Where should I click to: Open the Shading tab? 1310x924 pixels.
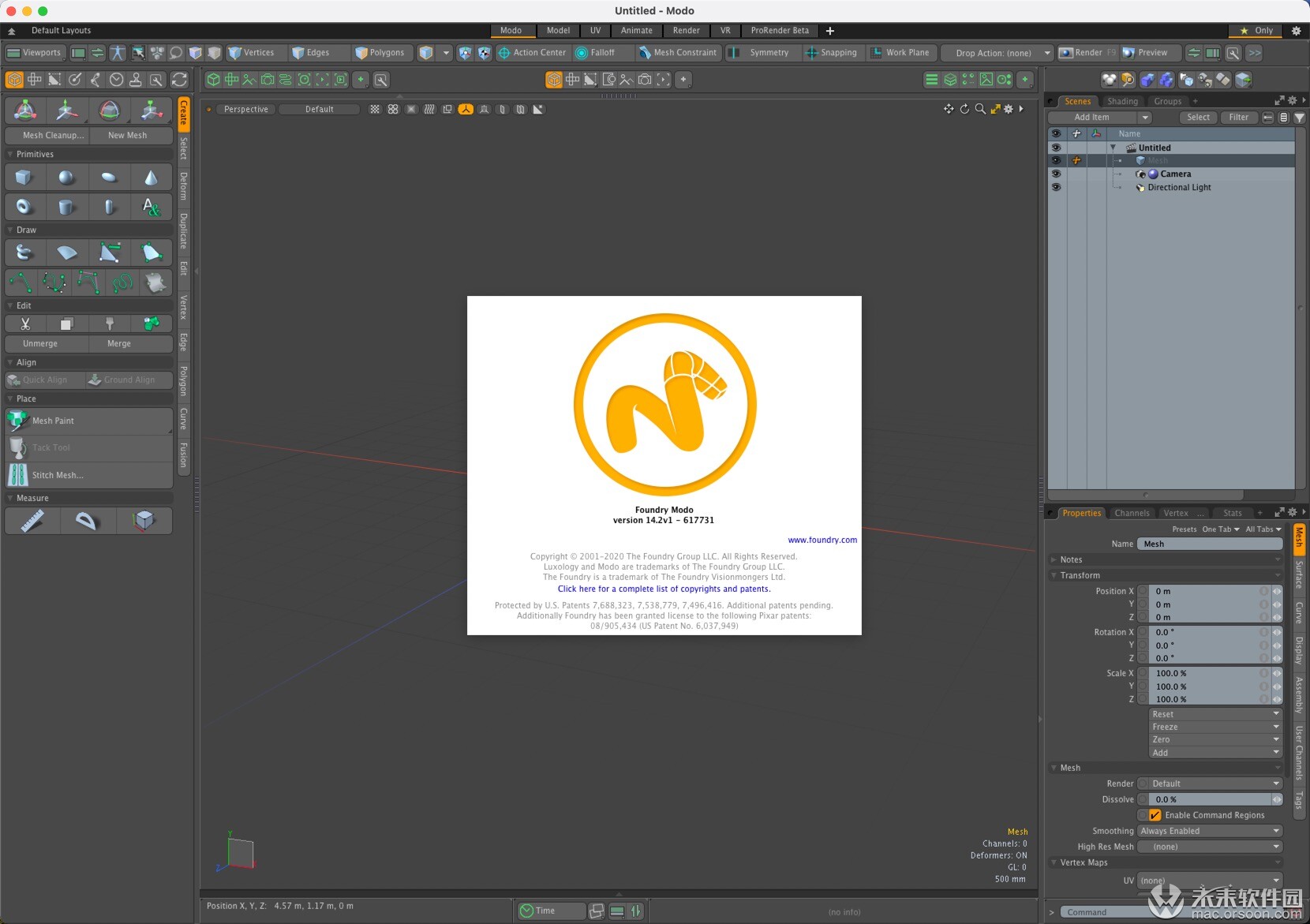click(1122, 101)
